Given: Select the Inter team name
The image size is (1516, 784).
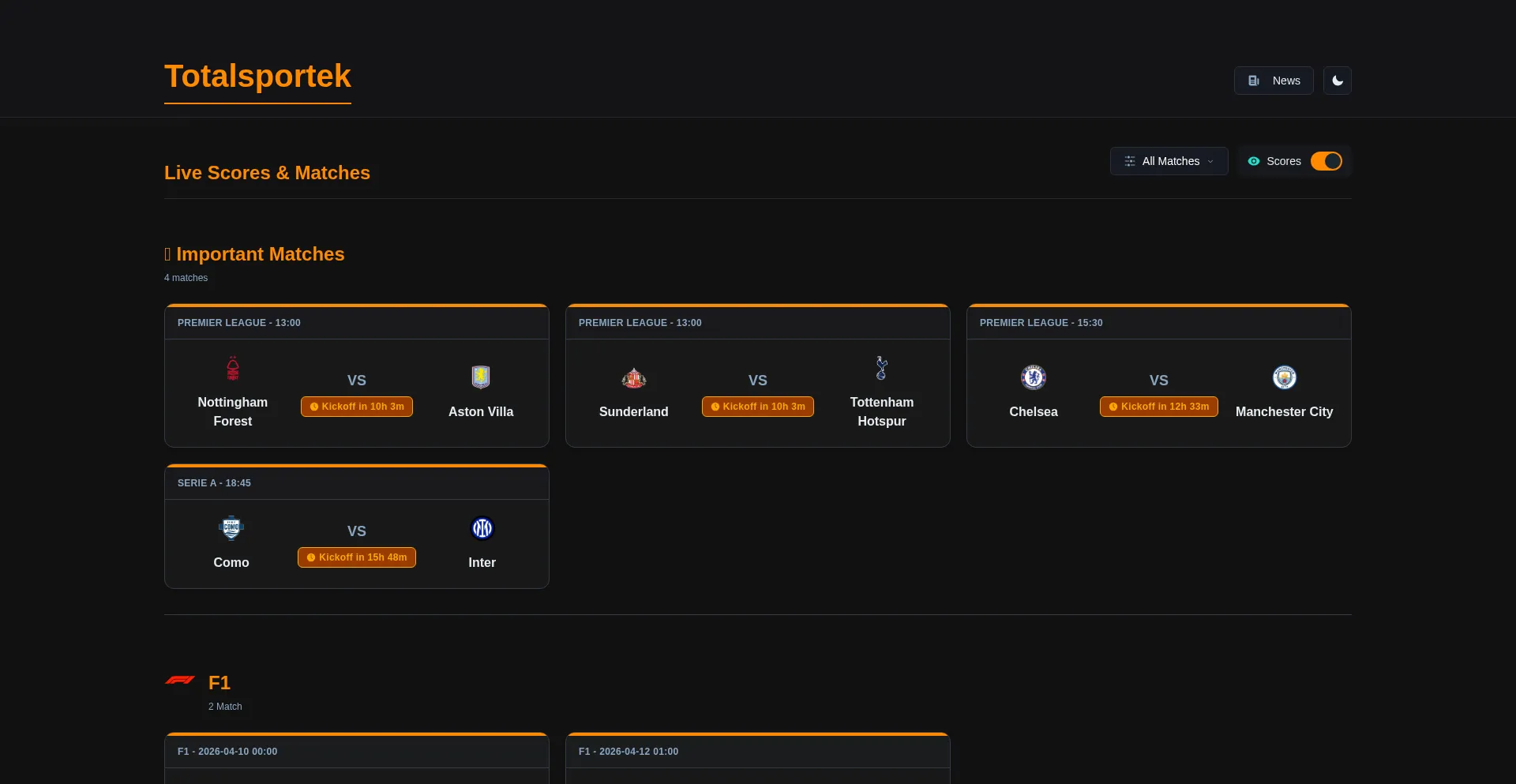Looking at the screenshot, I should [482, 563].
